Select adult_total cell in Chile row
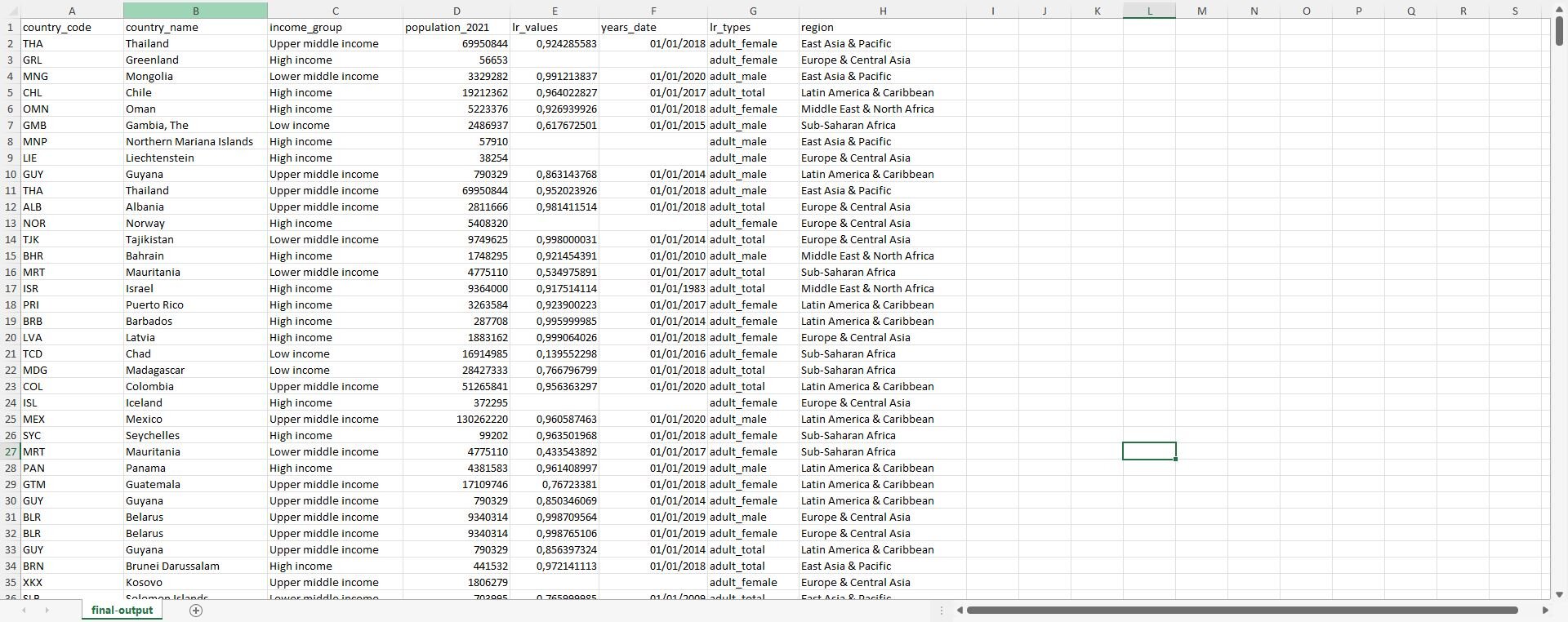The width and height of the screenshot is (1568, 622). [x=753, y=92]
